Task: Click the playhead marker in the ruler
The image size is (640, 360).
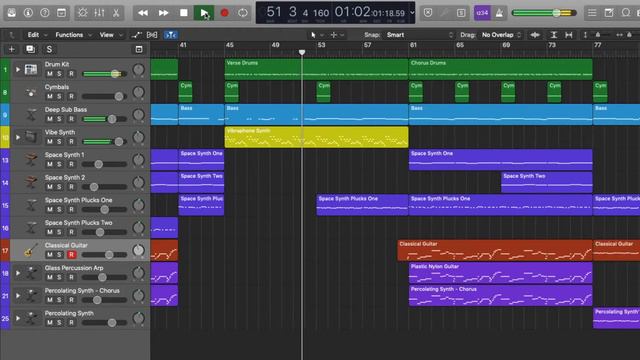Action: (x=302, y=52)
